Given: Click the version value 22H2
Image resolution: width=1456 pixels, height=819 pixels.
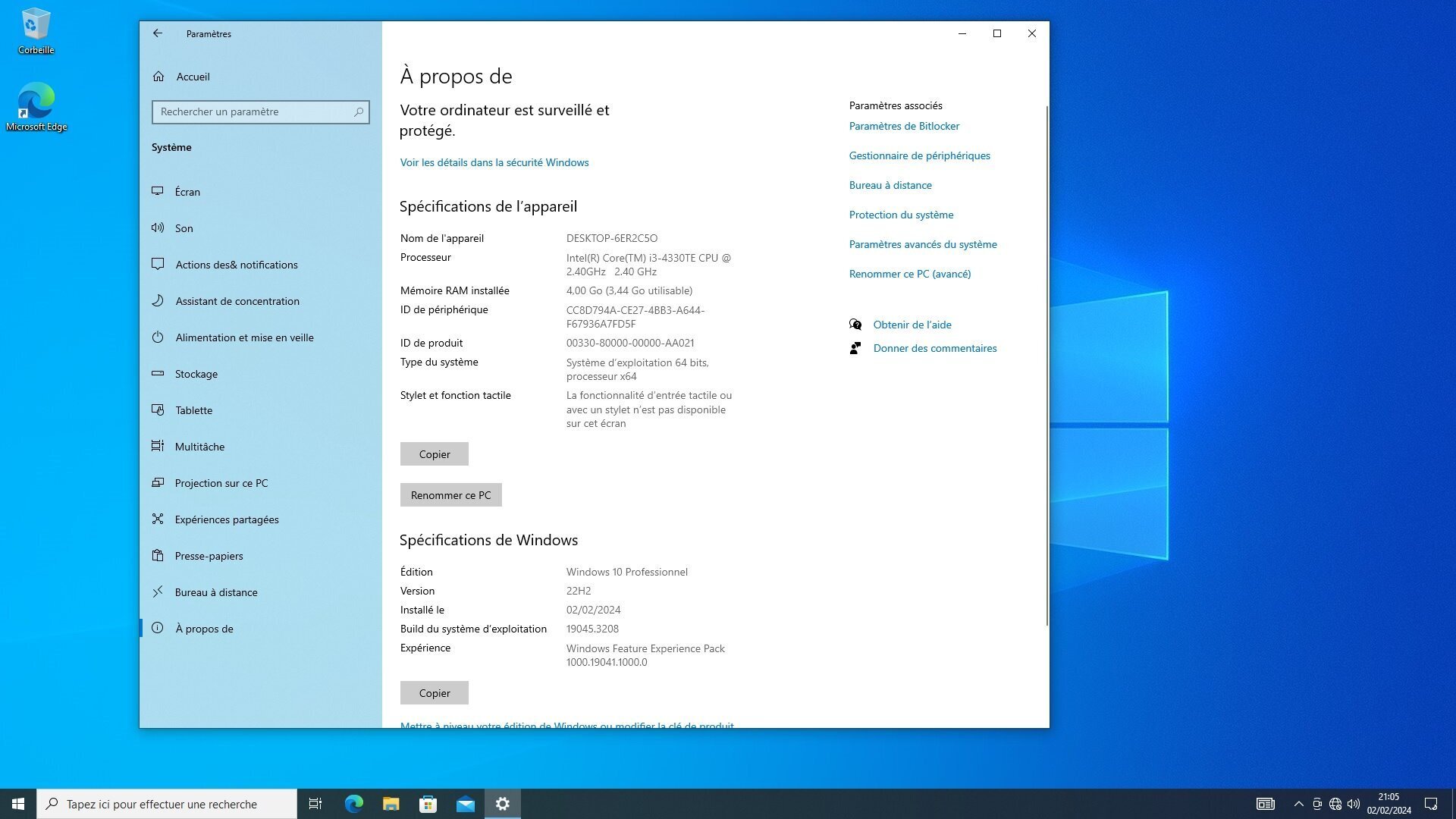Looking at the screenshot, I should (x=579, y=591).
